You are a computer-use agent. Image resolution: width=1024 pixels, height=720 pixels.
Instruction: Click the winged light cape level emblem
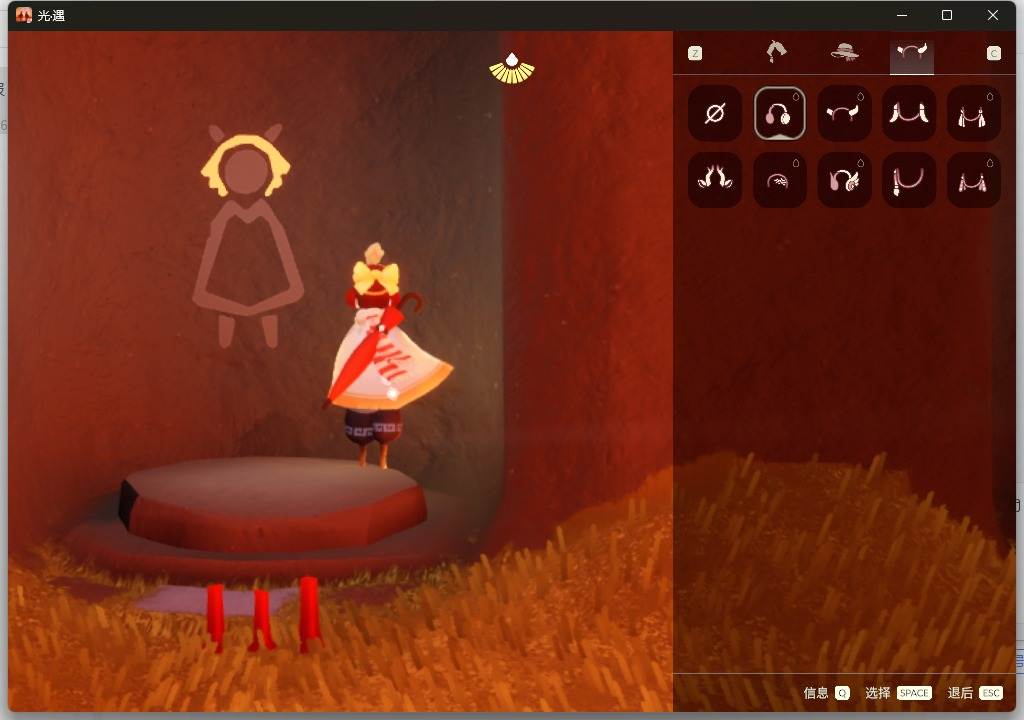[x=511, y=68]
